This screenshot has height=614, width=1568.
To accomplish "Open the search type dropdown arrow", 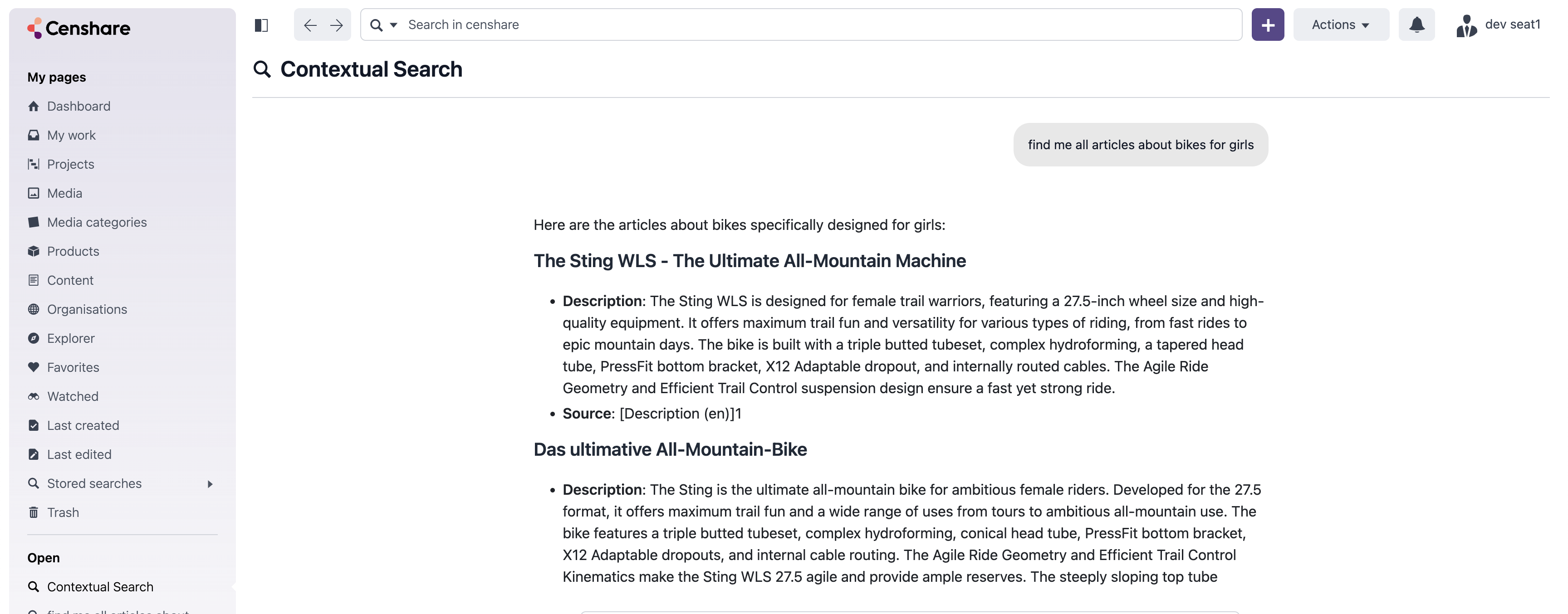I will (x=393, y=25).
